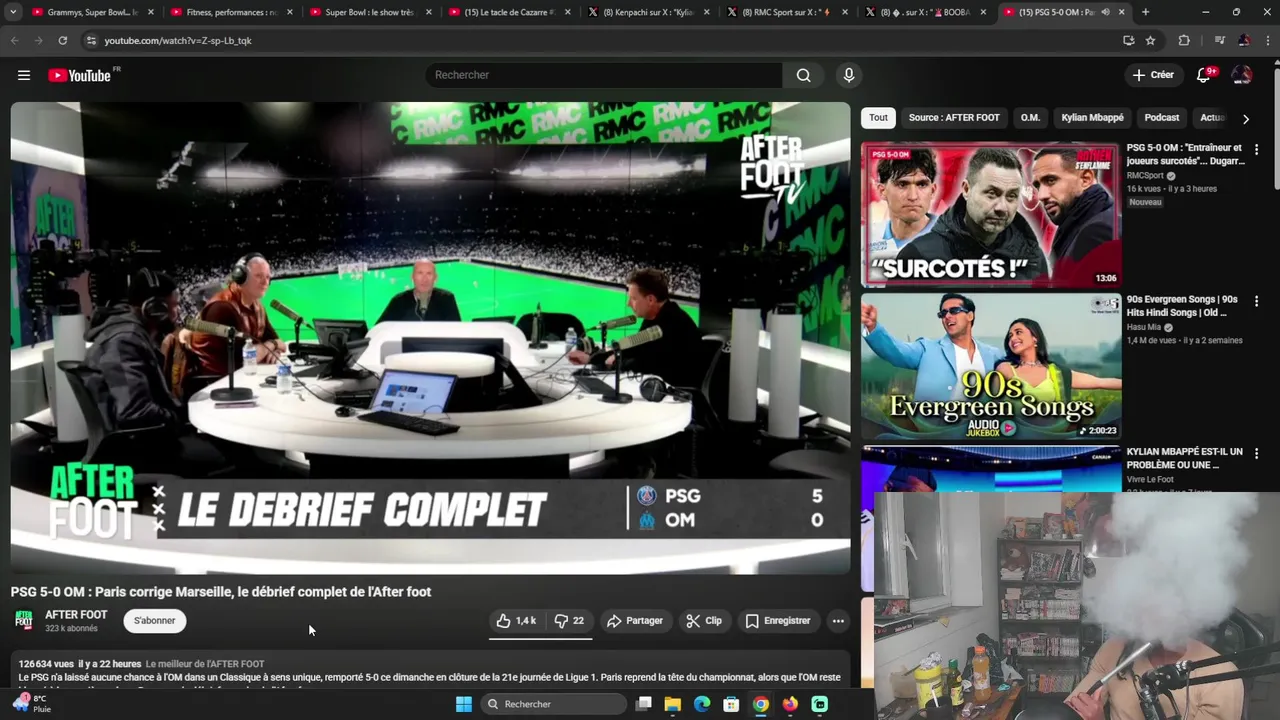1280x720 pixels.
Task: Open the account avatar menu
Action: pos(1242,75)
